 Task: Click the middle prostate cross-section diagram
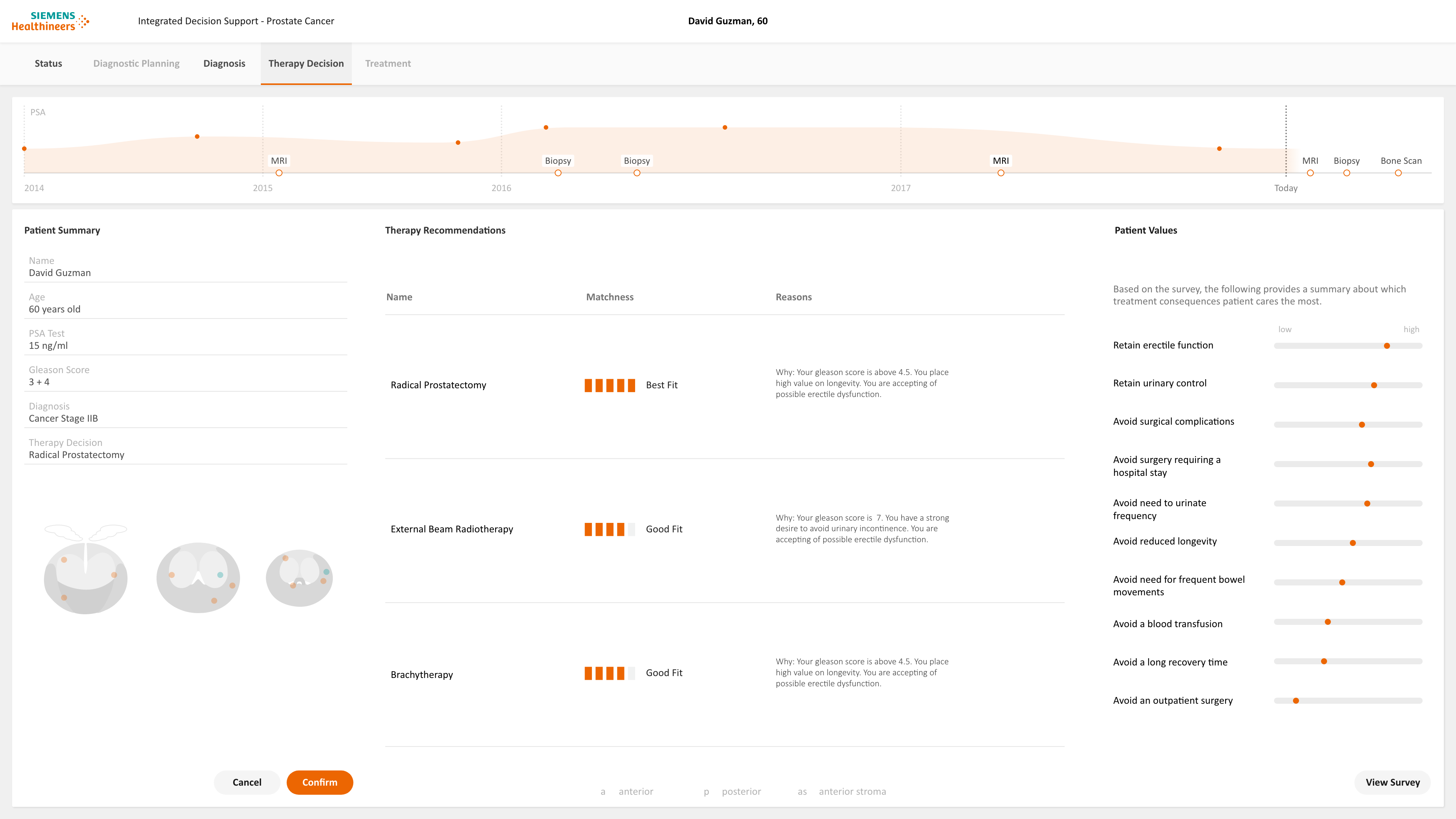tap(198, 577)
